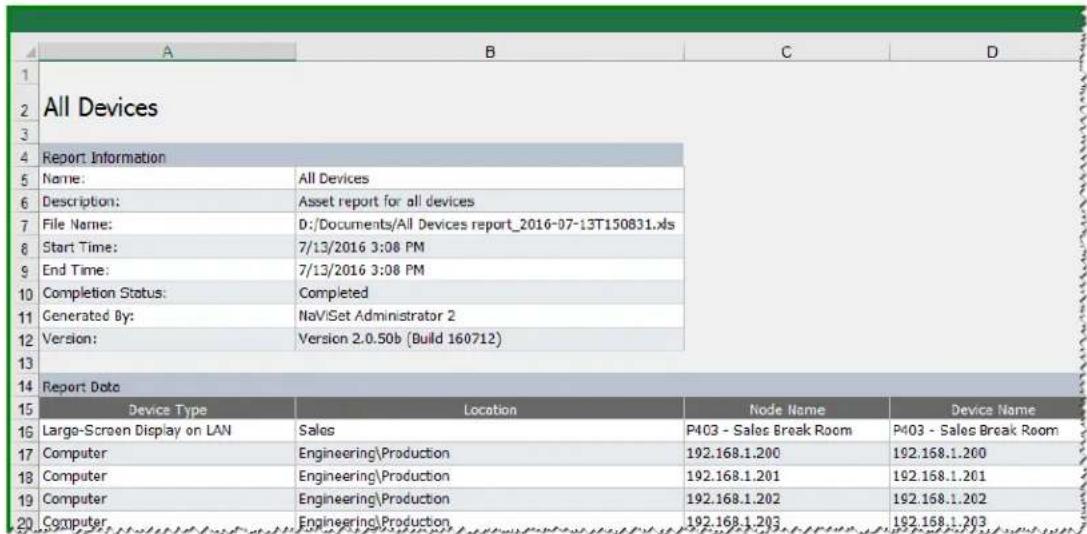Click the 'Completion Status:' label cell
The width and height of the screenshot is (1087, 534).
[167, 293]
